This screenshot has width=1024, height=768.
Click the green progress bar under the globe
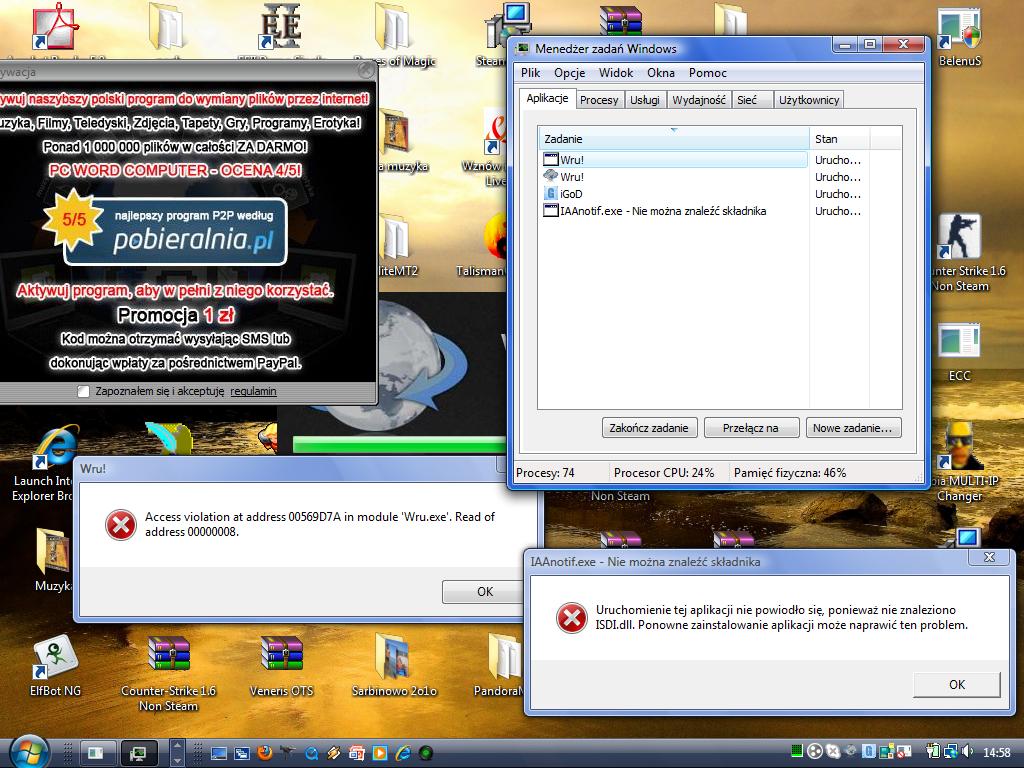[x=400, y=445]
